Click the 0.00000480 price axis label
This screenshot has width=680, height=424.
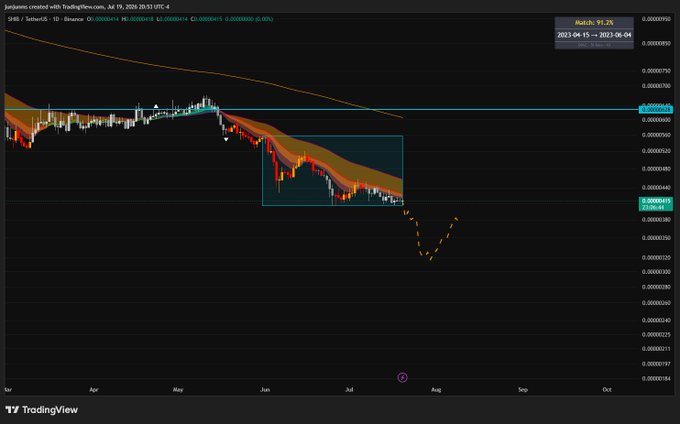pyautogui.click(x=656, y=169)
